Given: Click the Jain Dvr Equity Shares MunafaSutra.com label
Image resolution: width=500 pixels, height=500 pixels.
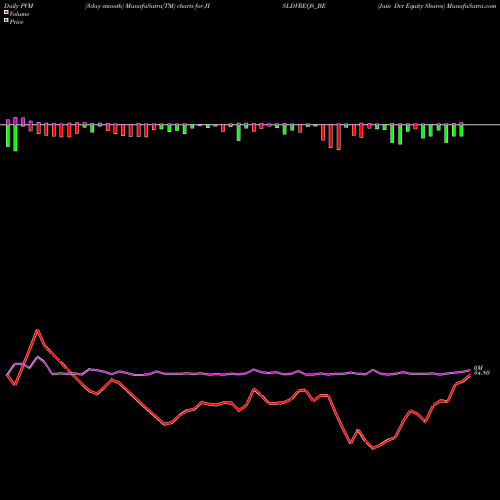Looking at the screenshot, I should [437, 6].
